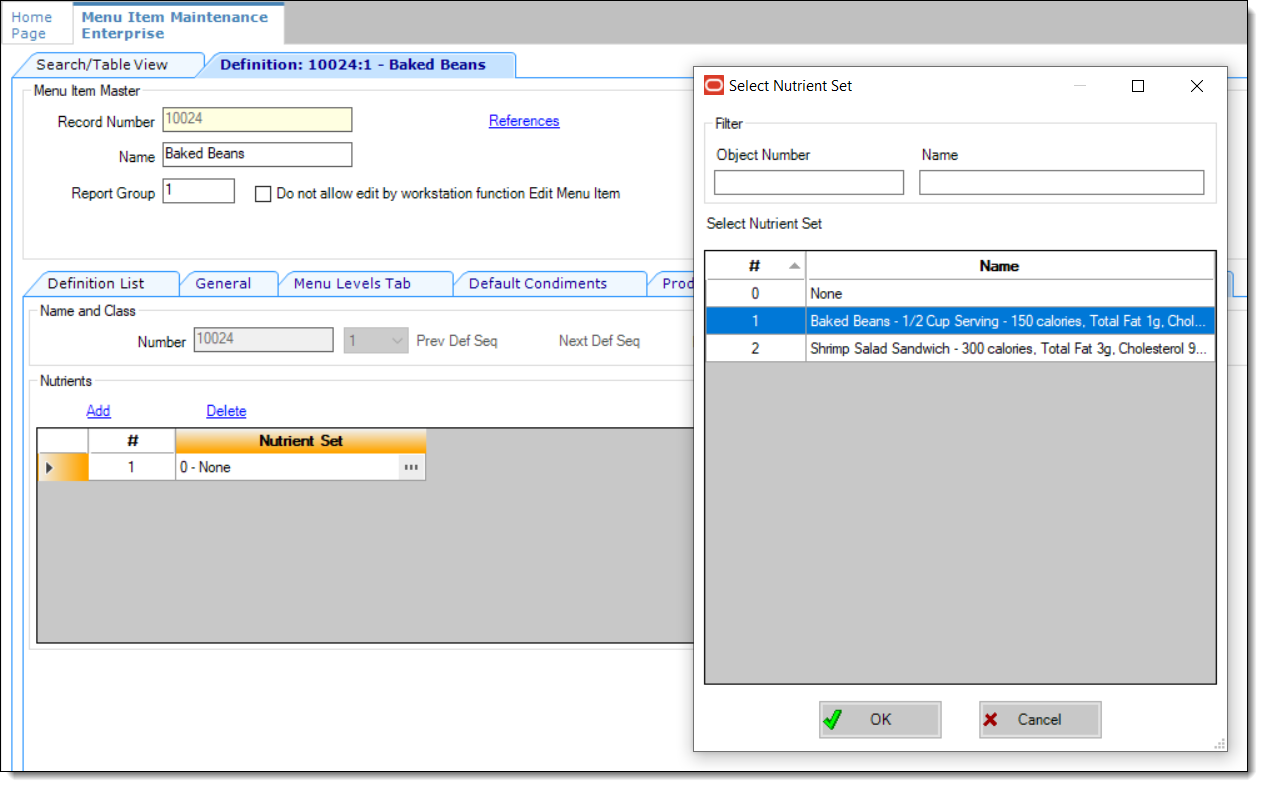Viewport: 1263px width, 787px height.
Task: Click the dialog resize grip at bottom corner
Action: (1219, 744)
